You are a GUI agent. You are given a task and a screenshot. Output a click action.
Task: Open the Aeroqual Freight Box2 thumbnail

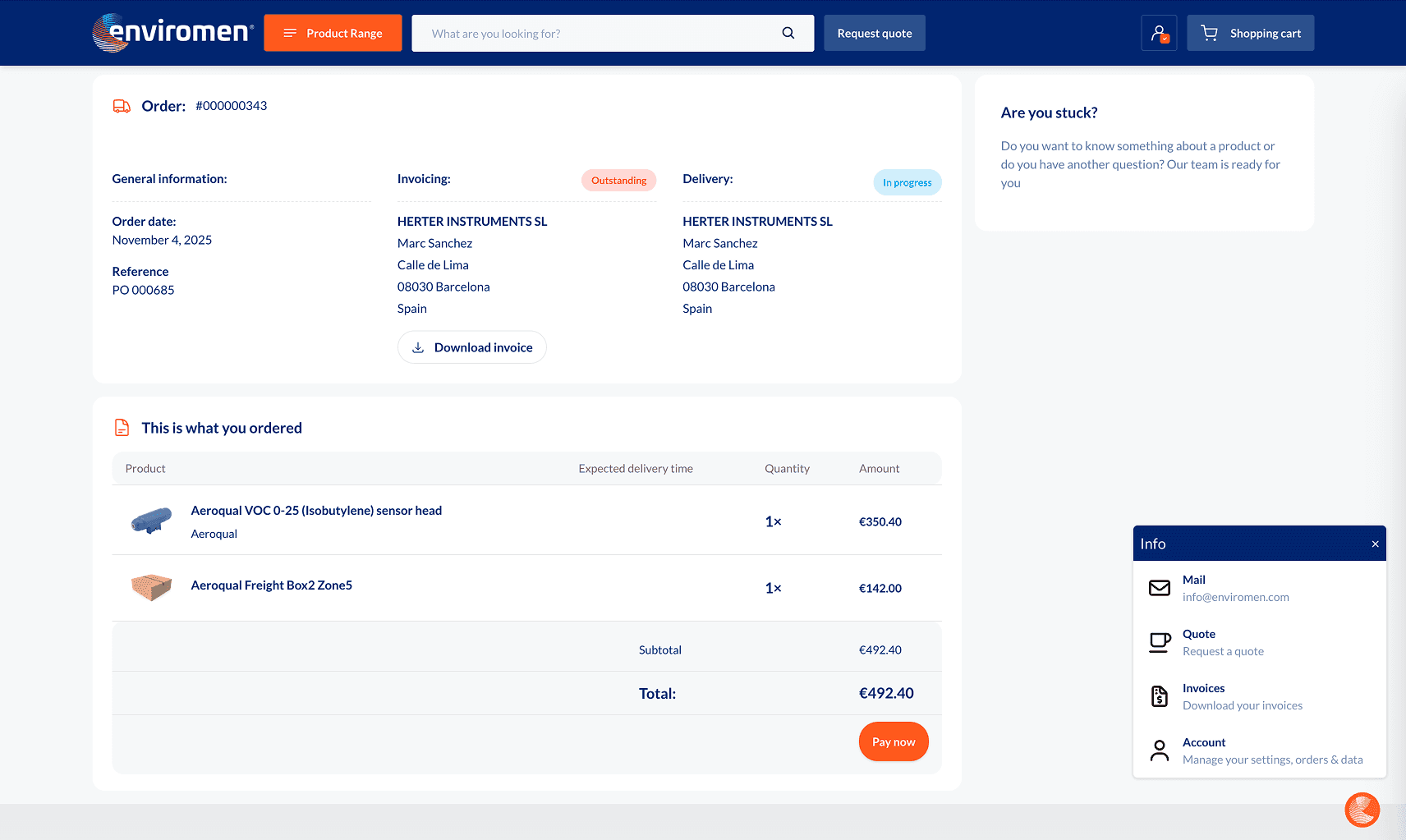151,587
